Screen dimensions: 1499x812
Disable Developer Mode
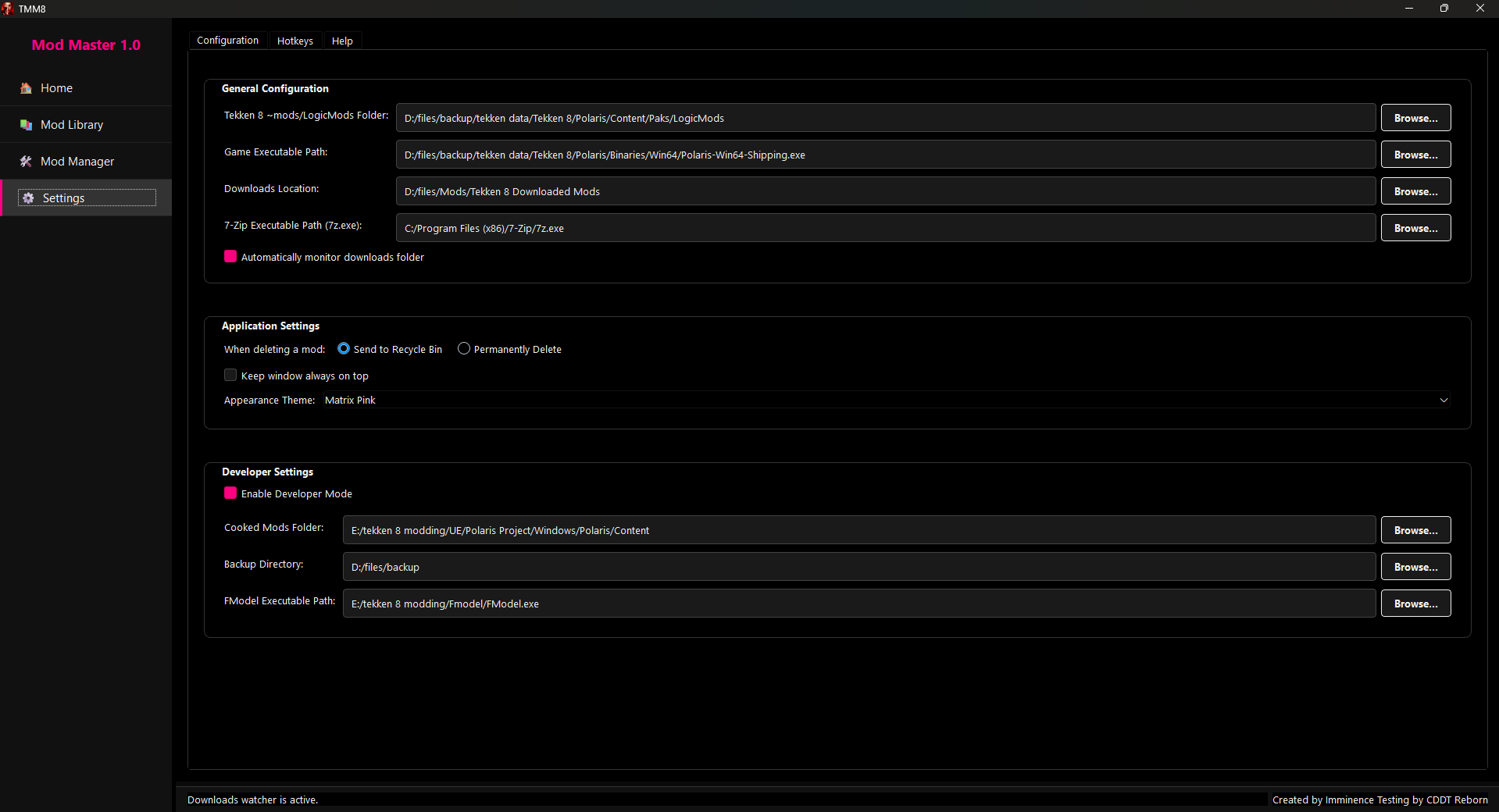[x=230, y=493]
